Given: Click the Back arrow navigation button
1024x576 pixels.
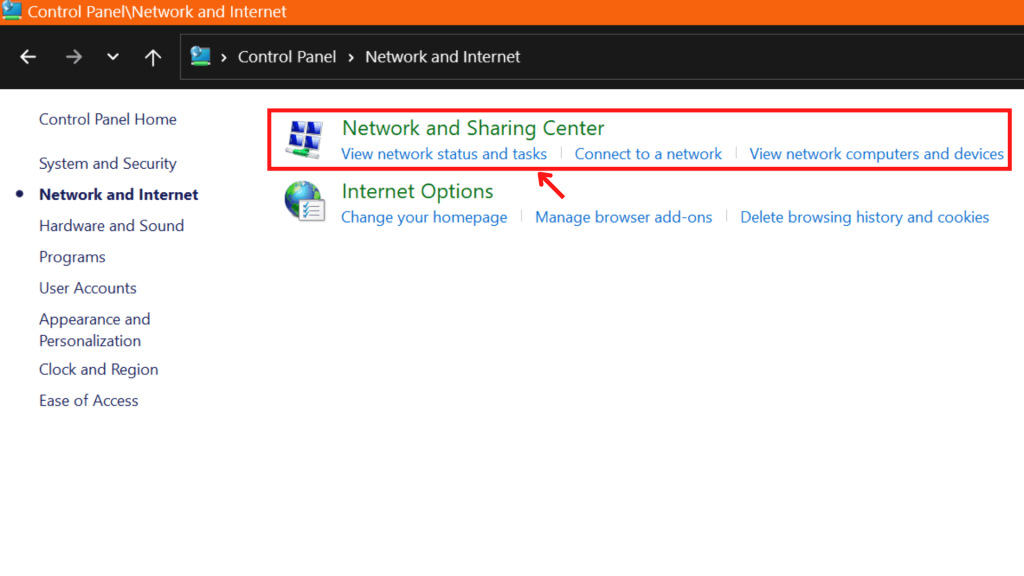Looking at the screenshot, I should coord(27,57).
